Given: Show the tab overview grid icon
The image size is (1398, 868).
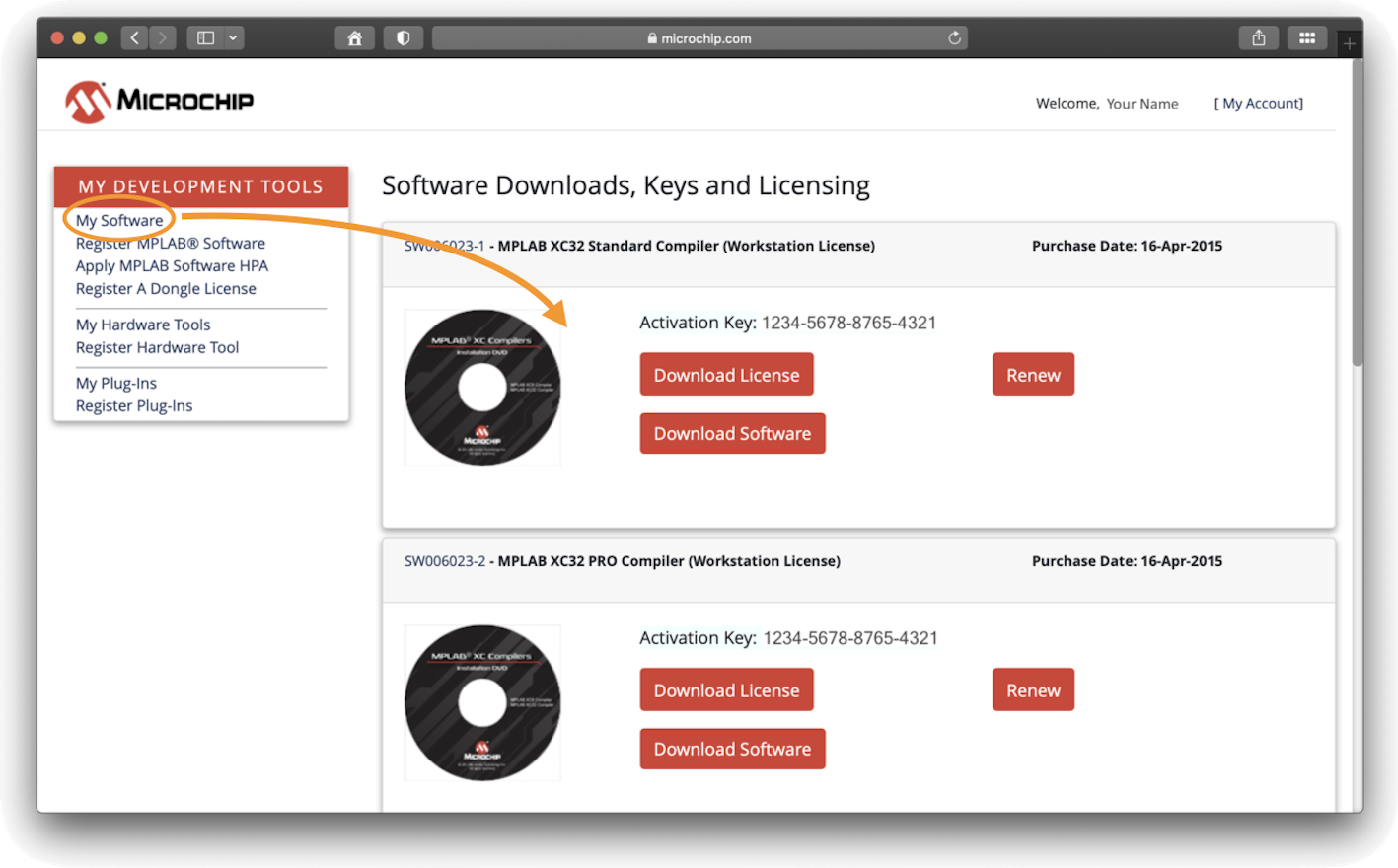Looking at the screenshot, I should (x=1306, y=38).
